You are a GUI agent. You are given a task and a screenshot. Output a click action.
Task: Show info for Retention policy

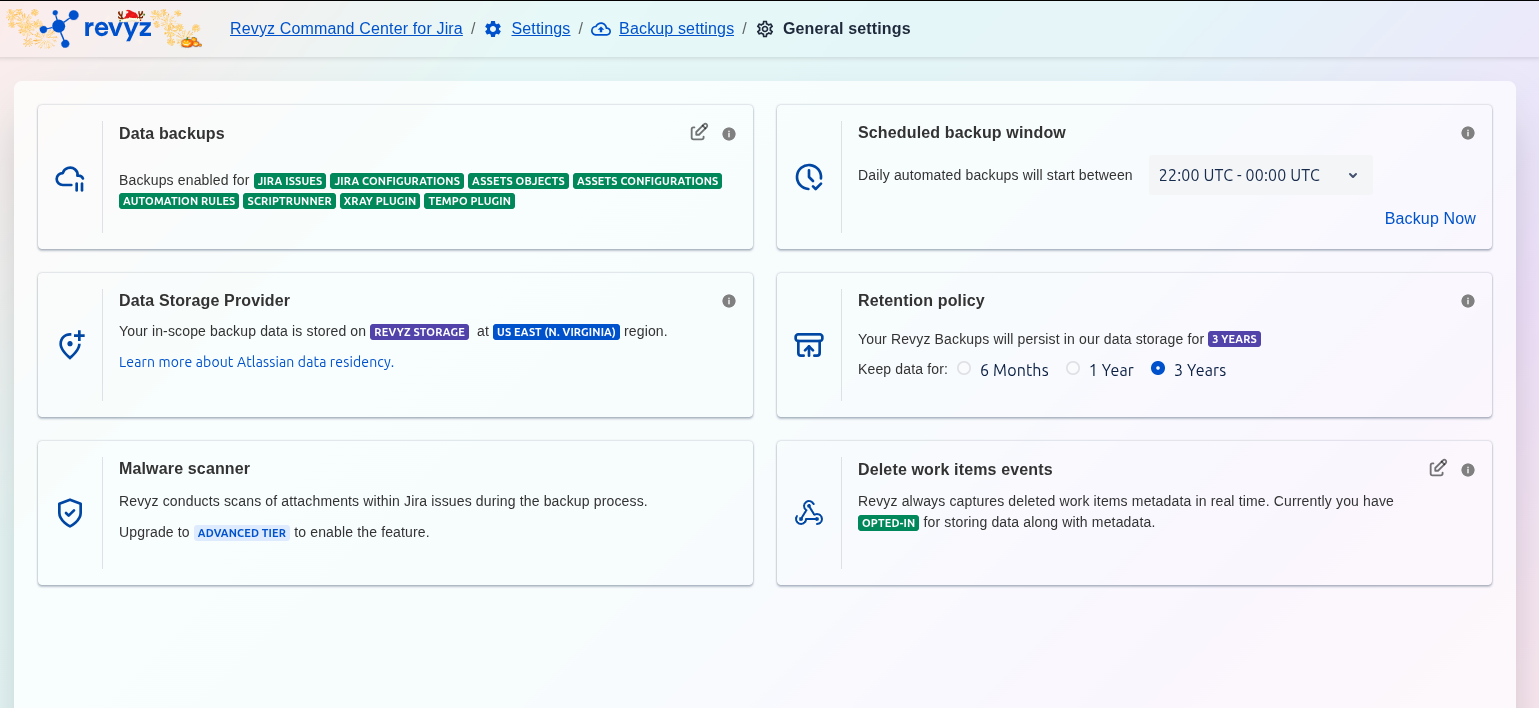pyautogui.click(x=1468, y=301)
